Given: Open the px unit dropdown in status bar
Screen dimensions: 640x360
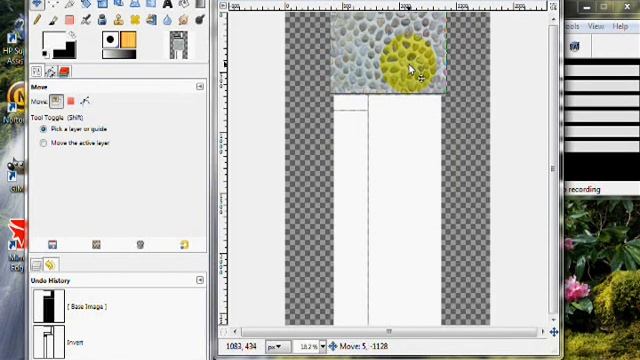Looking at the screenshot, I should (x=278, y=347).
